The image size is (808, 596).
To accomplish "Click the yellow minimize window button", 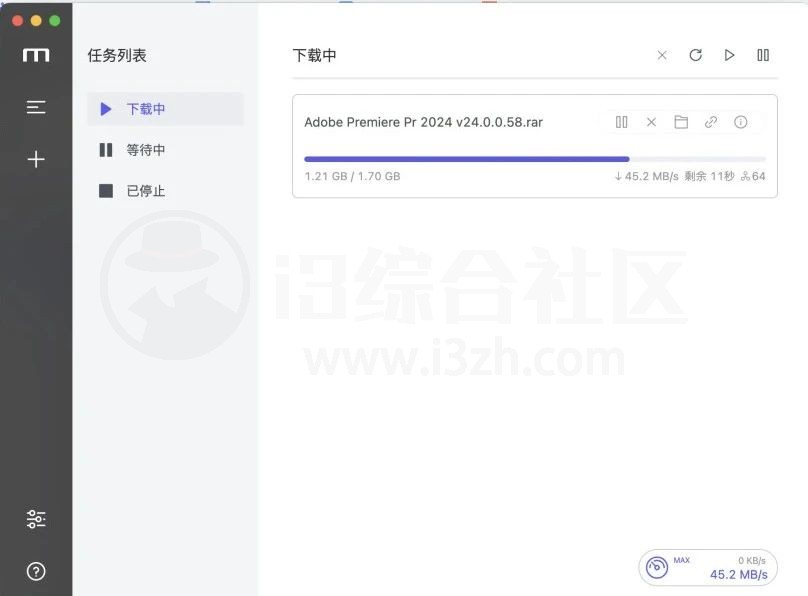I will click(x=36, y=21).
